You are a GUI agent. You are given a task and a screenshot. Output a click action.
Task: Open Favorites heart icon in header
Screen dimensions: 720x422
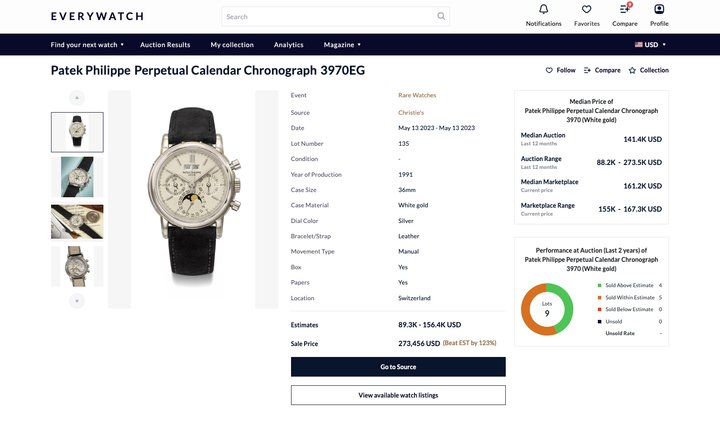pyautogui.click(x=586, y=9)
